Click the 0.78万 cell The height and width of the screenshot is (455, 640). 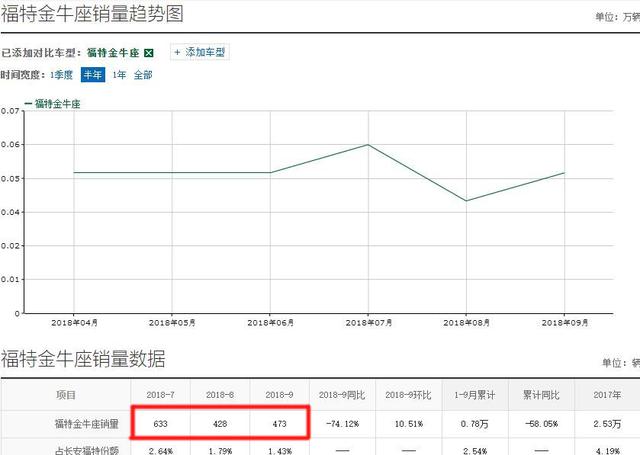coord(474,424)
